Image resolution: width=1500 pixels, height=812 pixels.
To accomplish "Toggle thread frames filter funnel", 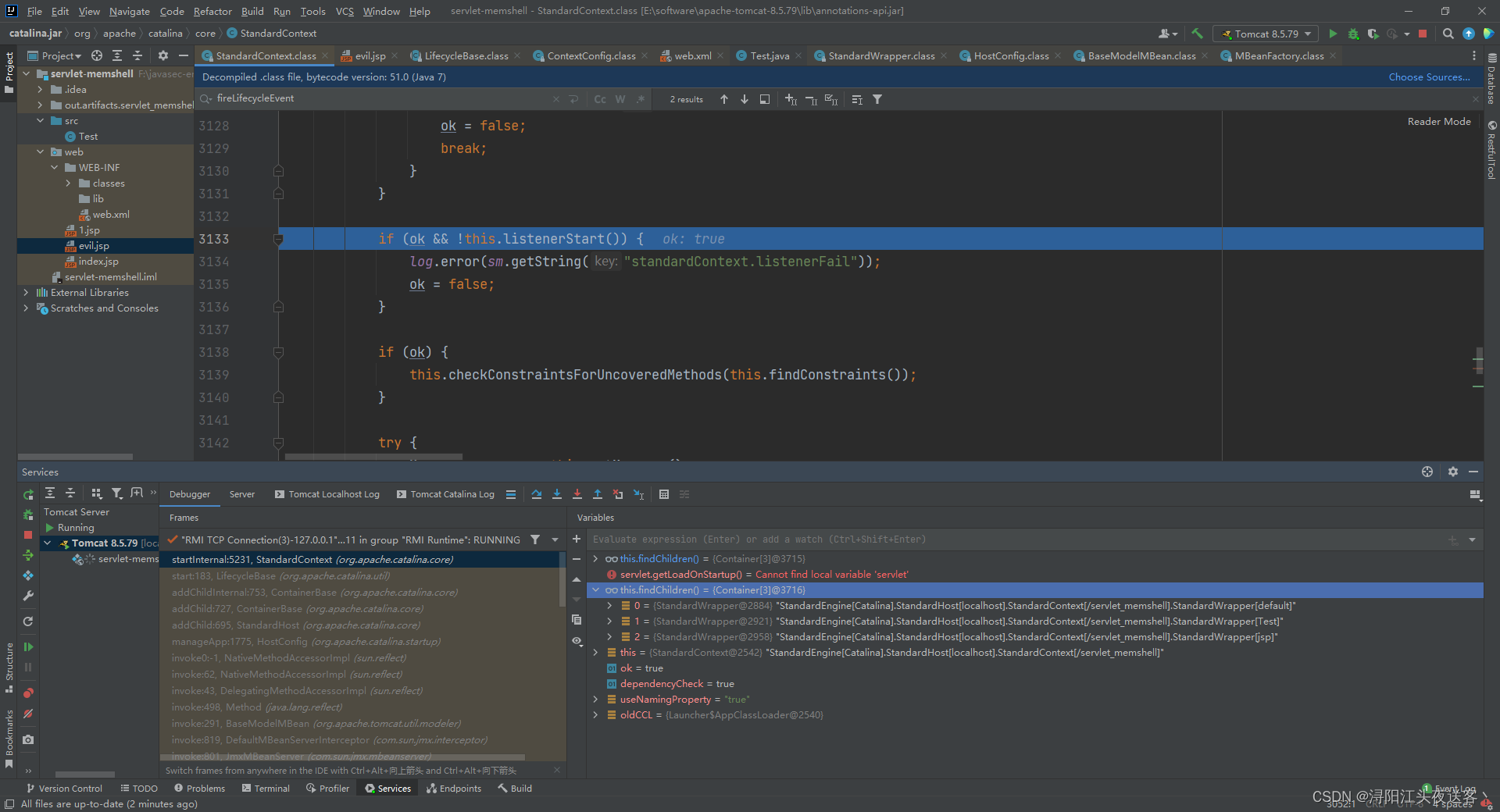I will point(535,540).
